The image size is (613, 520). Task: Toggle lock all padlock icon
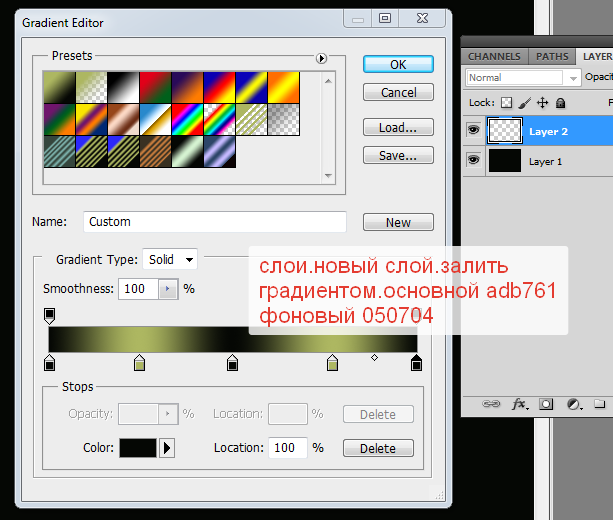(561, 103)
